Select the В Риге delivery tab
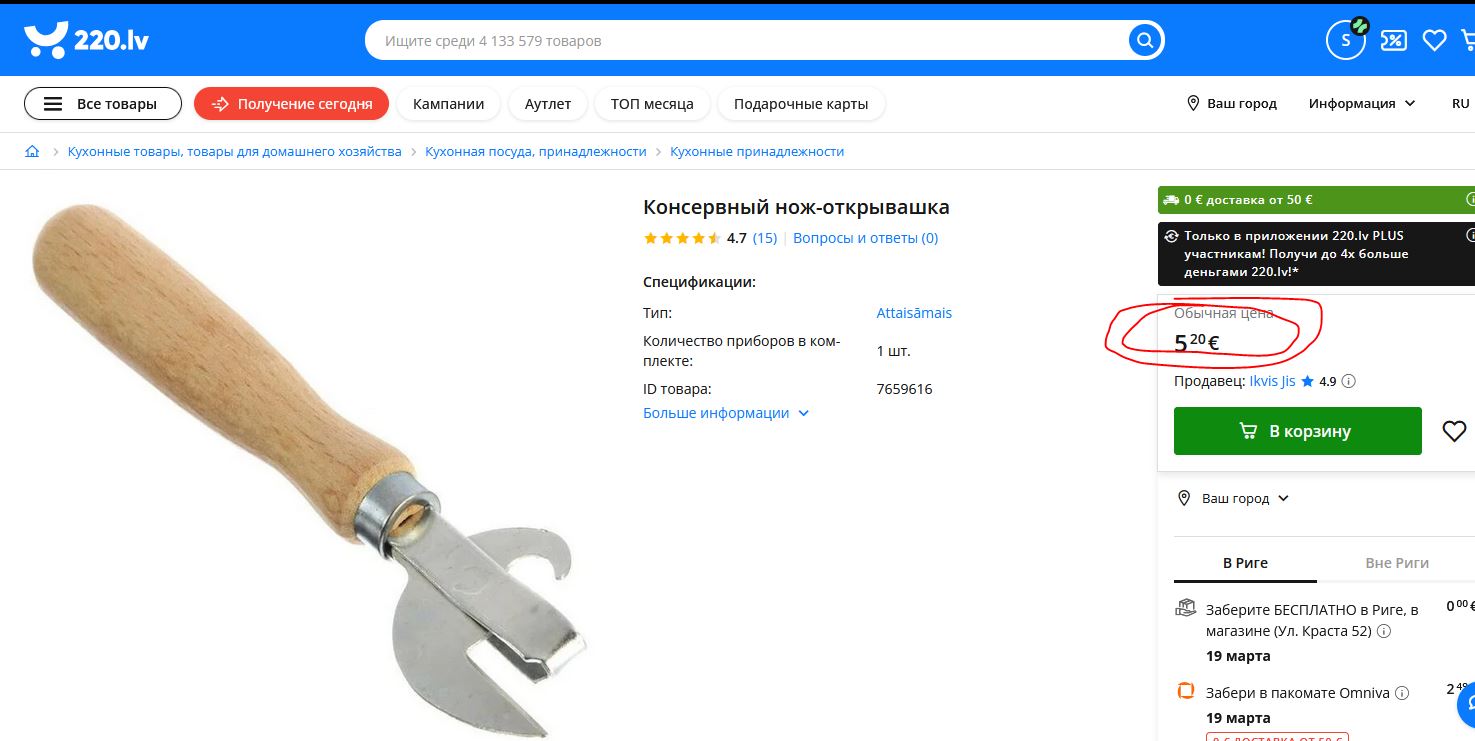 click(1245, 563)
